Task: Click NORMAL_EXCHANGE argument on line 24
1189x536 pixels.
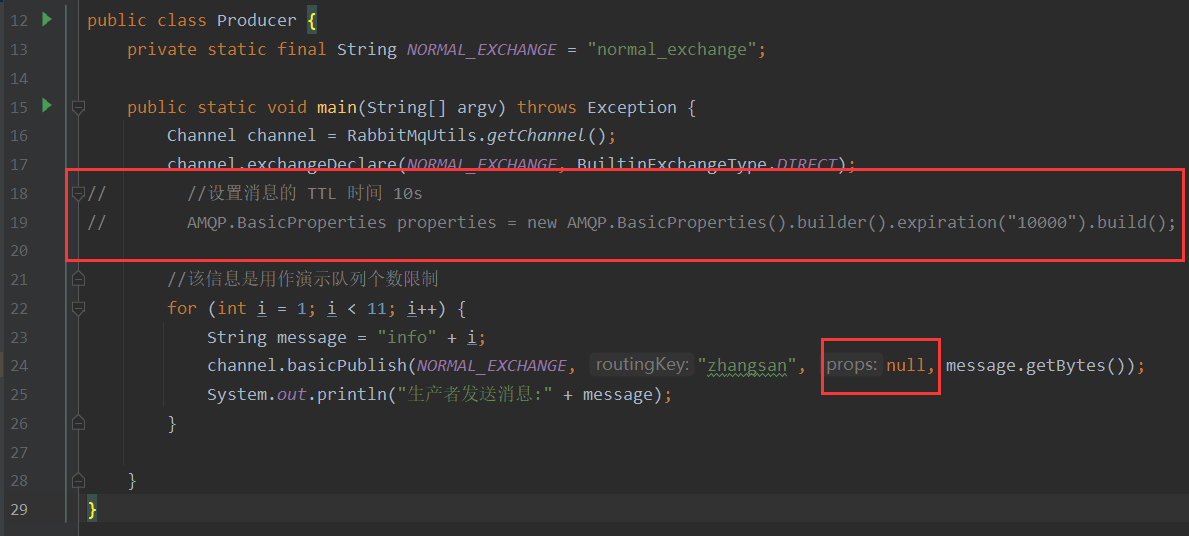Action: coord(491,366)
